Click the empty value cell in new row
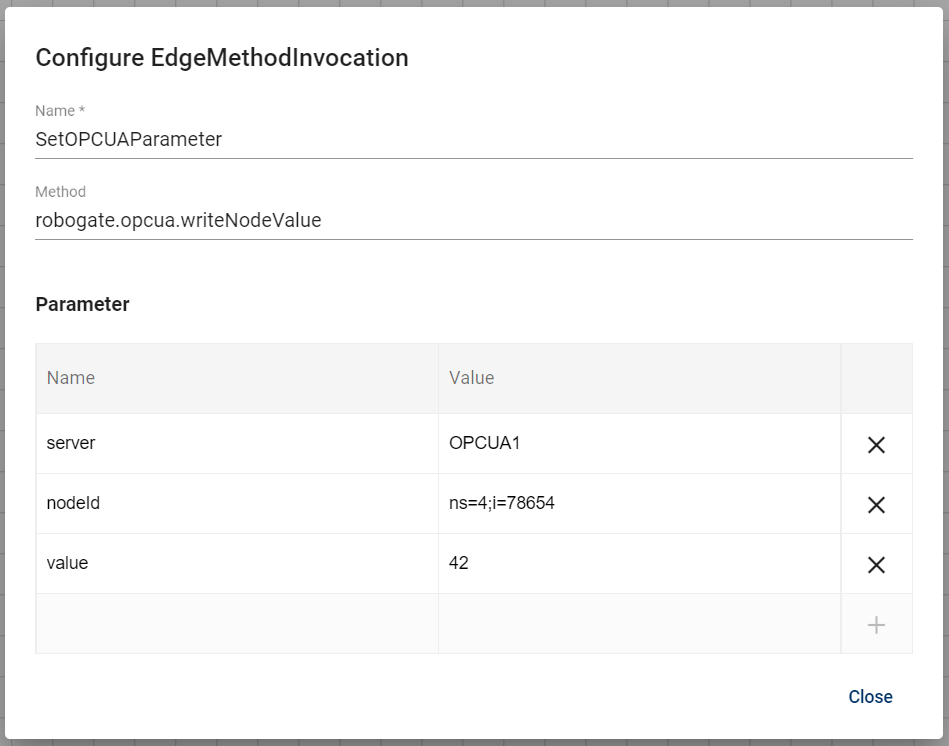The image size is (949, 746). coord(638,624)
